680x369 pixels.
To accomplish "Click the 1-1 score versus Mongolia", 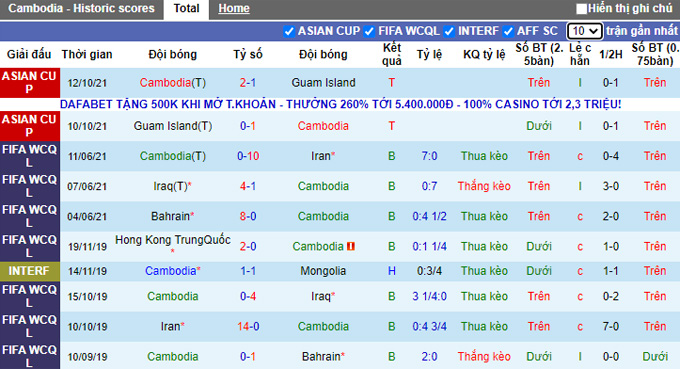I will (248, 271).
